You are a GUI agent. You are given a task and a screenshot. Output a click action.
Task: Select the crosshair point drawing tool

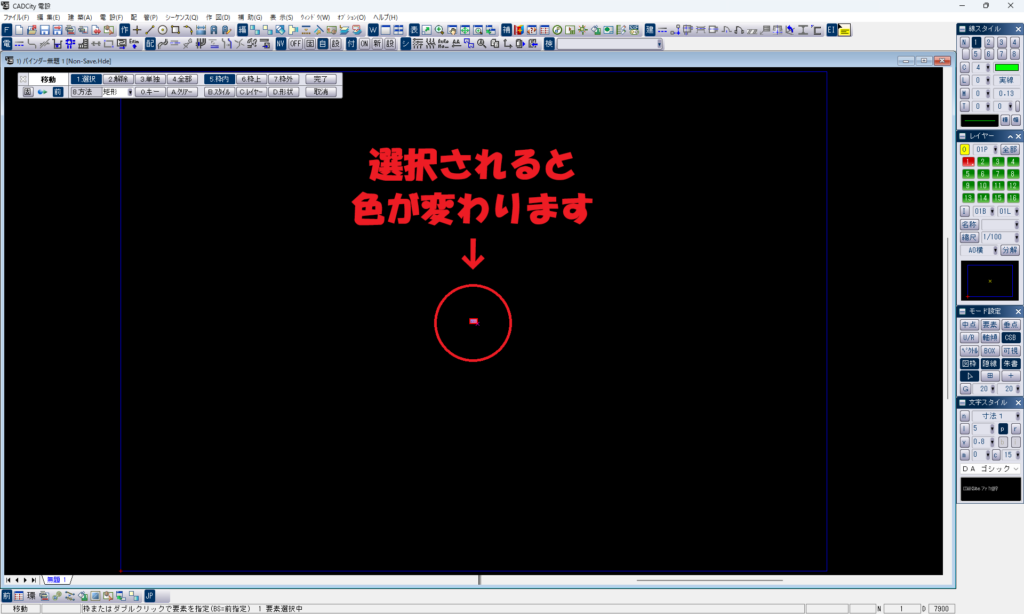(x=137, y=30)
